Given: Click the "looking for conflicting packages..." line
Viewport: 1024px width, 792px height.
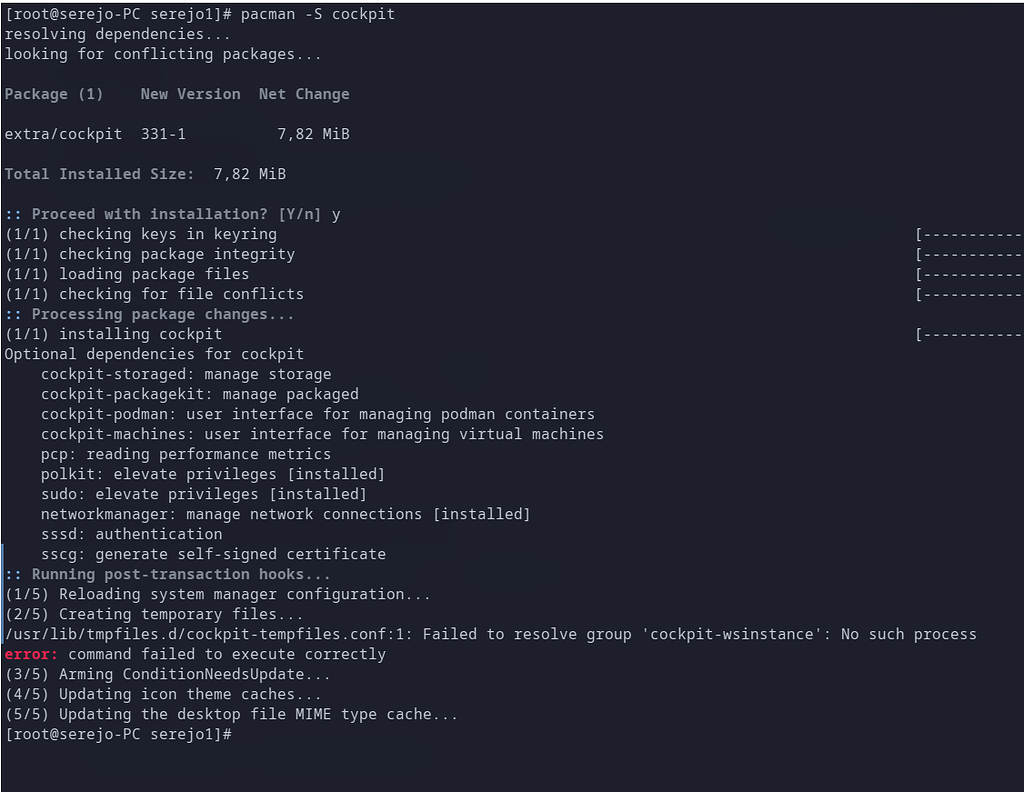Looking at the screenshot, I should point(163,54).
